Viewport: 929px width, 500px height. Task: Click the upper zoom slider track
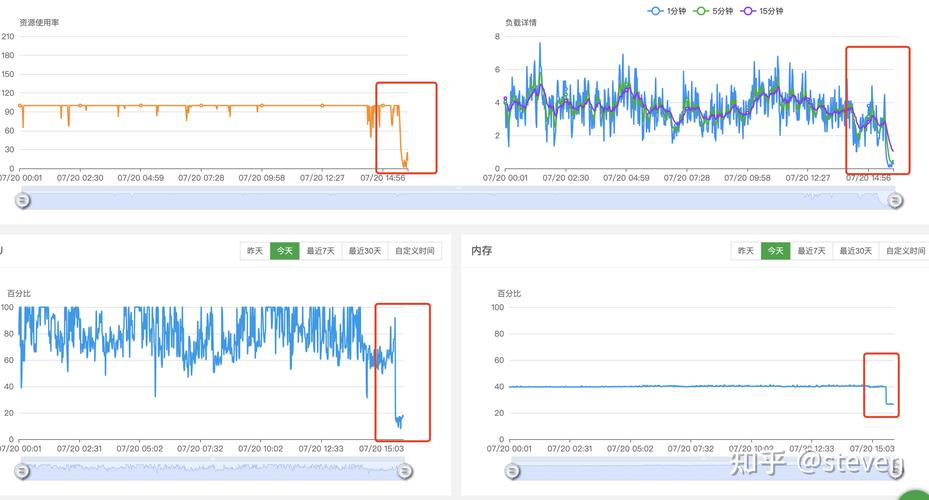[459, 198]
